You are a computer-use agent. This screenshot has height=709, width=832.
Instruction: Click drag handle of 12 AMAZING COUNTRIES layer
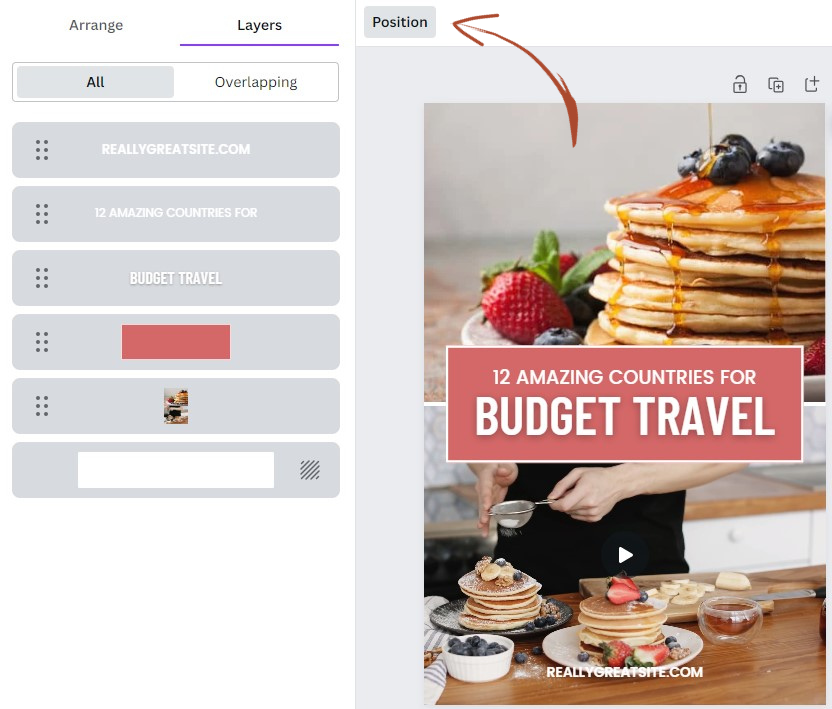42,214
